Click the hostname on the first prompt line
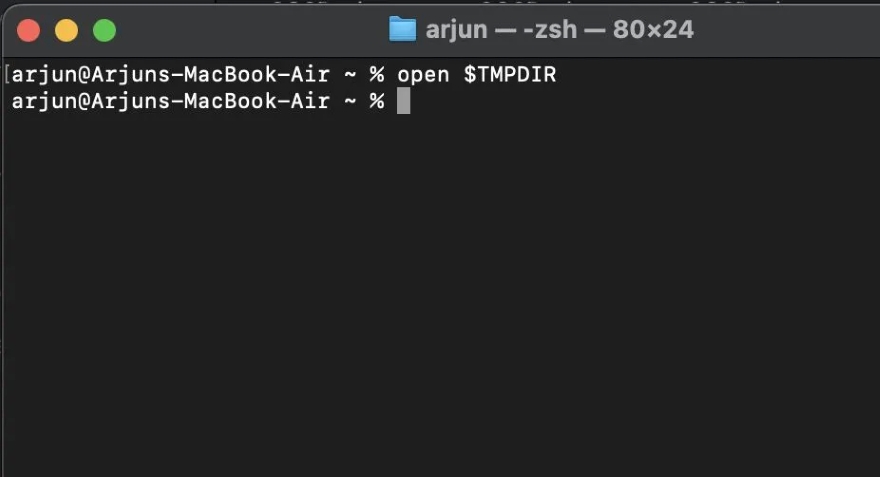Viewport: 880px width, 477px height. (211, 75)
